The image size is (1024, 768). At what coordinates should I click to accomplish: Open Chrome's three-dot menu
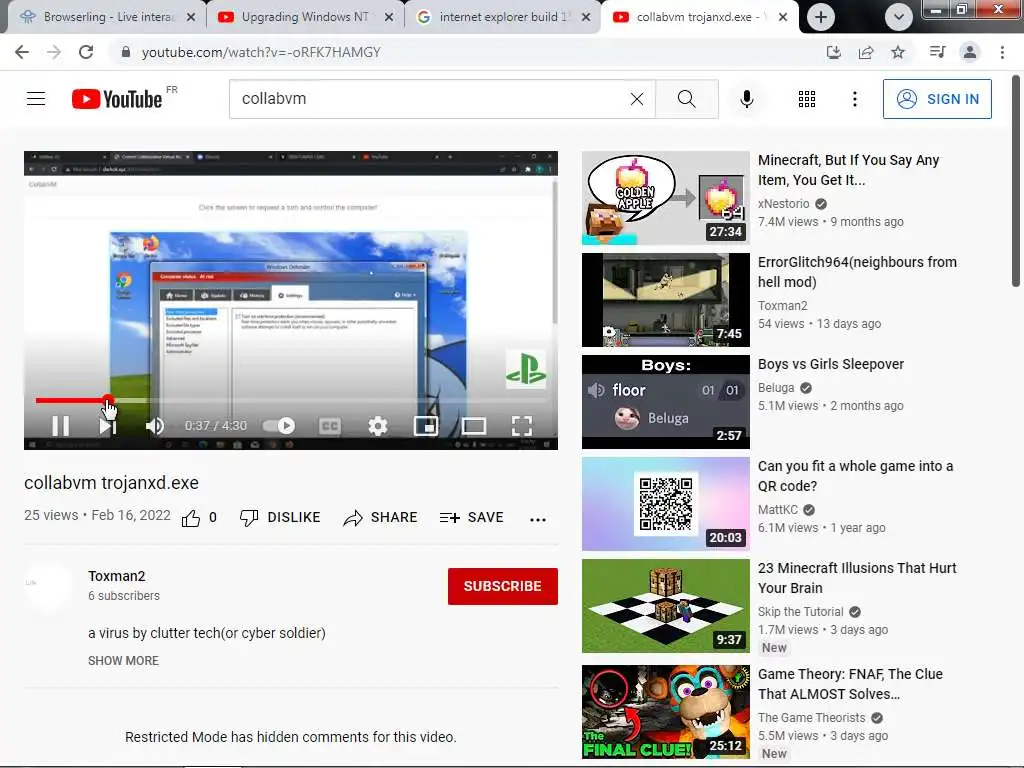click(1002, 52)
